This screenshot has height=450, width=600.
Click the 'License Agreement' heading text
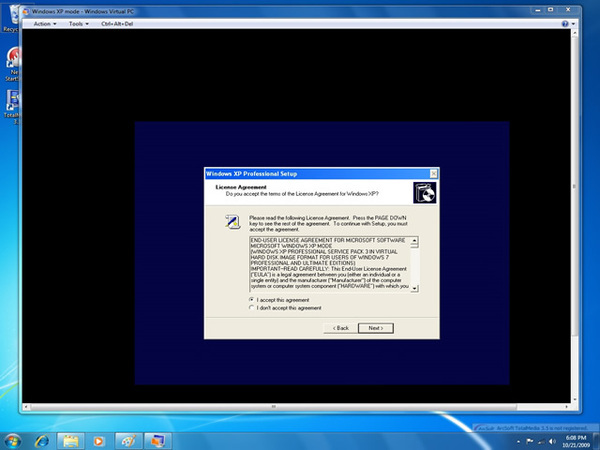pos(241,187)
